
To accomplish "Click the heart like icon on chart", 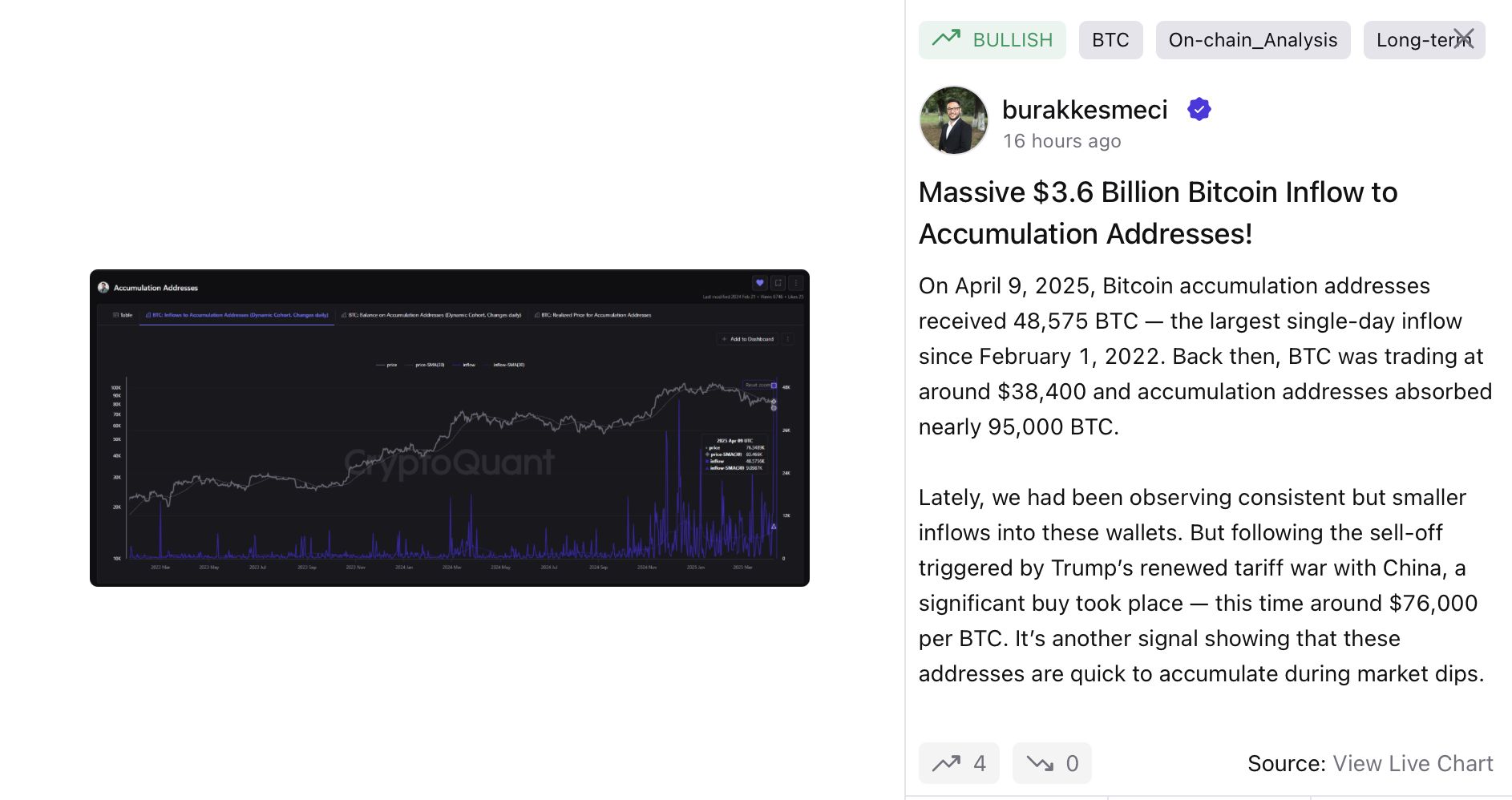I will [759, 283].
